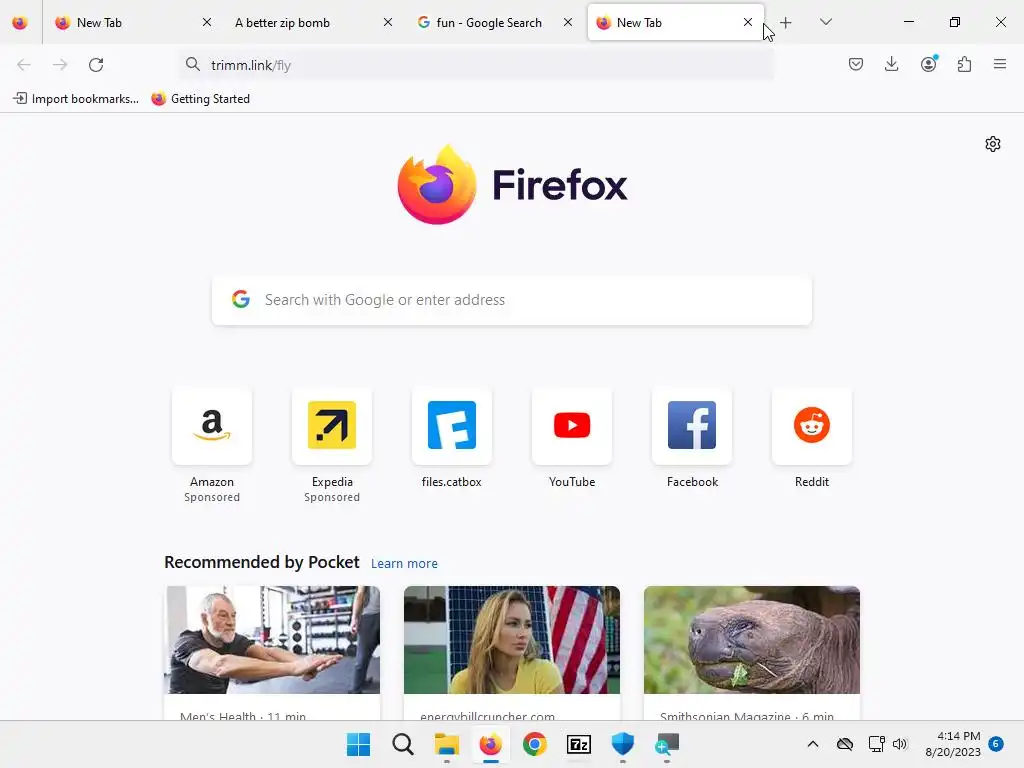This screenshot has width=1024, height=768.
Task: Open 7-Zip from the taskbar
Action: coord(579,744)
